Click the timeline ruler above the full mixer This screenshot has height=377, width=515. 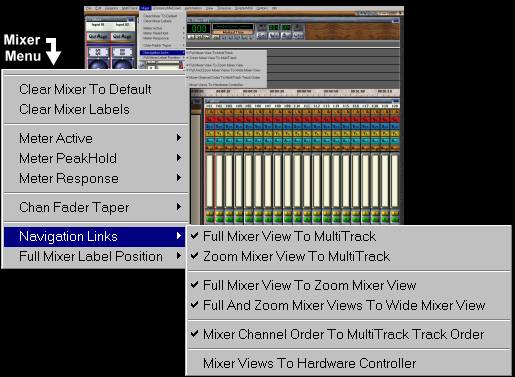295,91
